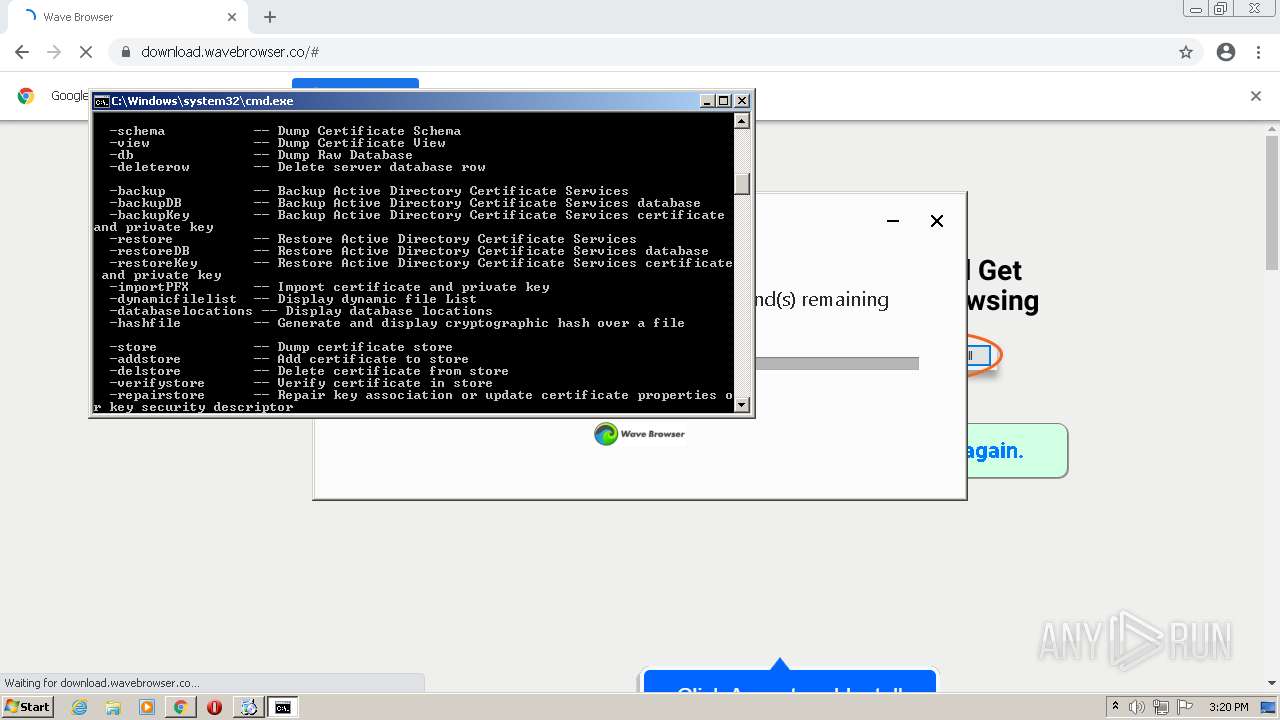1280x720 pixels.
Task: Click the '-hashfile' line in cmd
Action: [397, 323]
